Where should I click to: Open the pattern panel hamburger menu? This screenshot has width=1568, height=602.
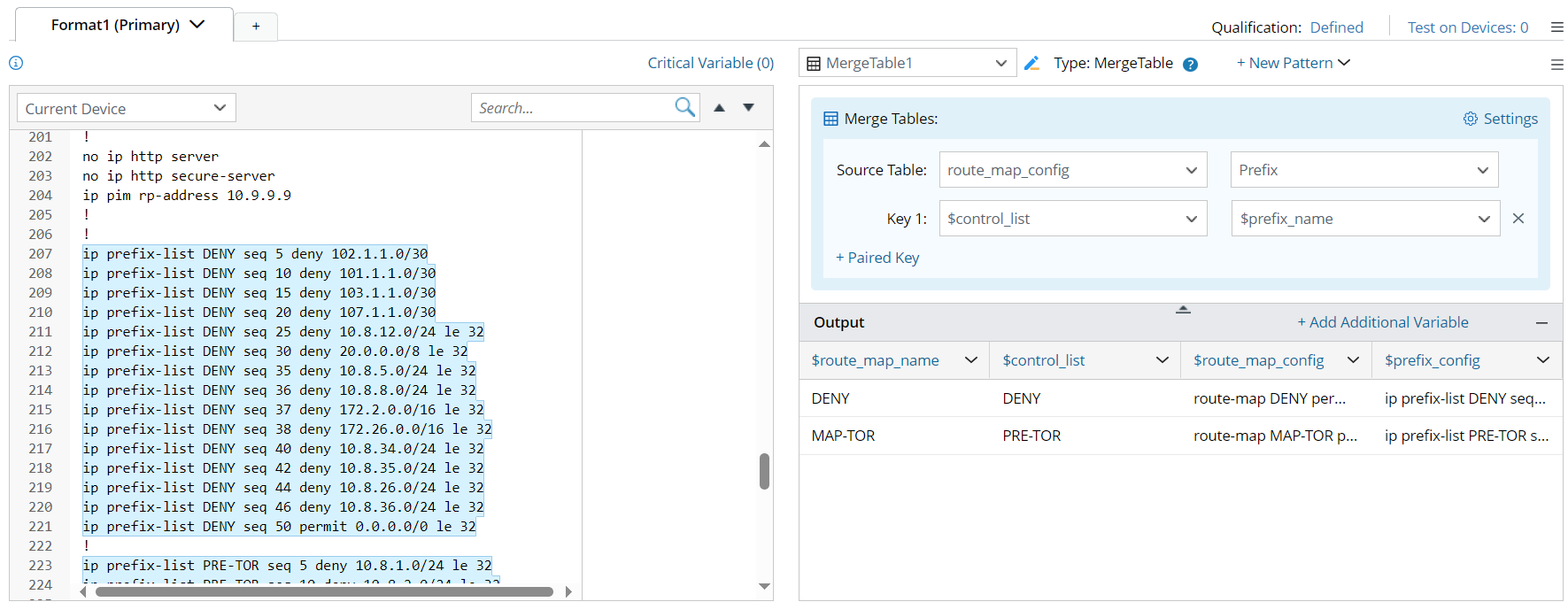[x=1556, y=65]
